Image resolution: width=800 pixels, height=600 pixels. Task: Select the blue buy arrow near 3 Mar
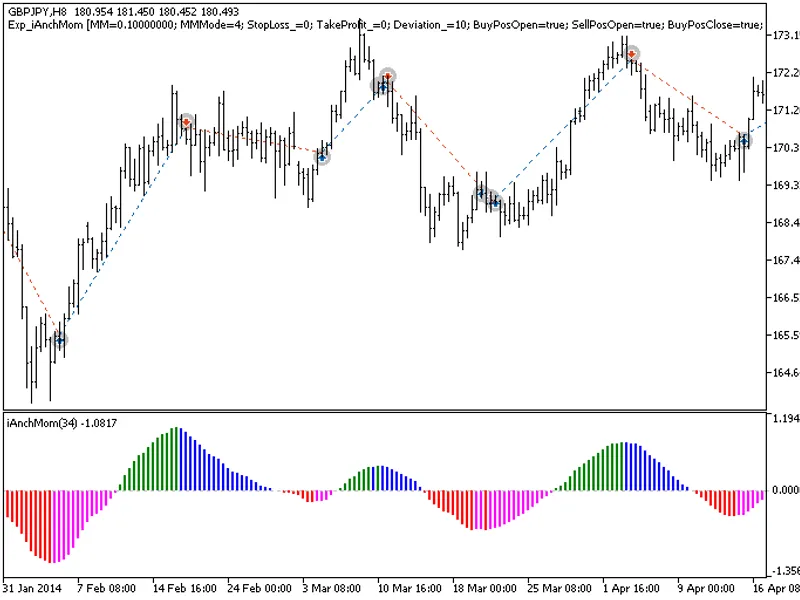click(x=322, y=157)
